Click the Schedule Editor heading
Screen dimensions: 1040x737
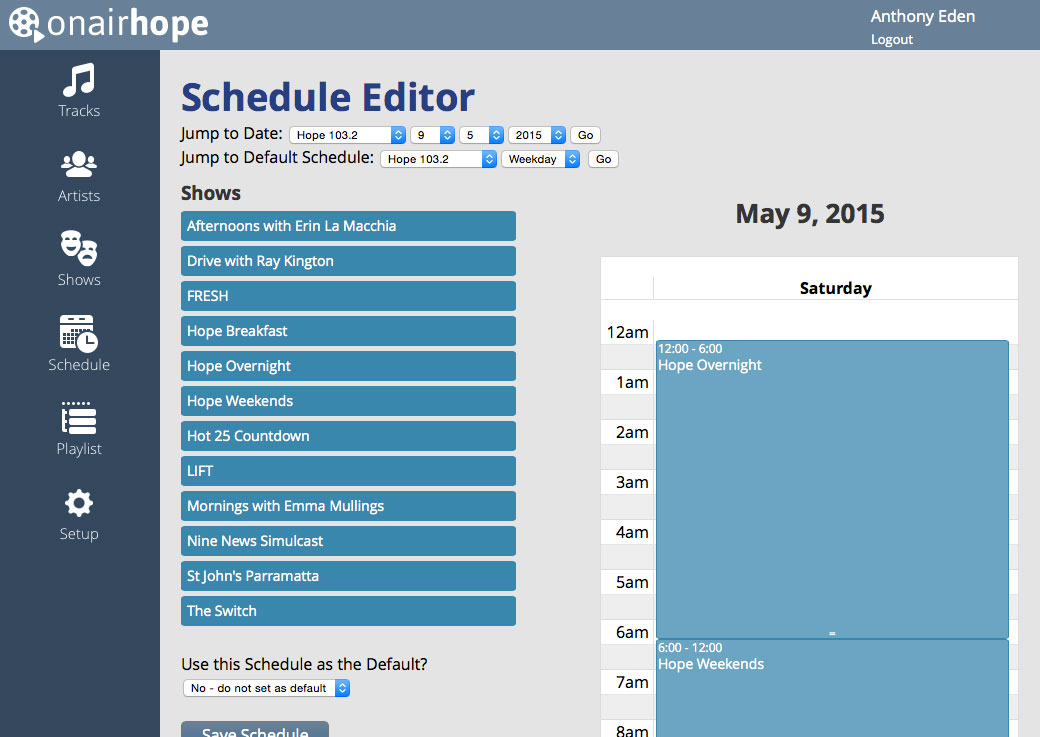point(328,98)
